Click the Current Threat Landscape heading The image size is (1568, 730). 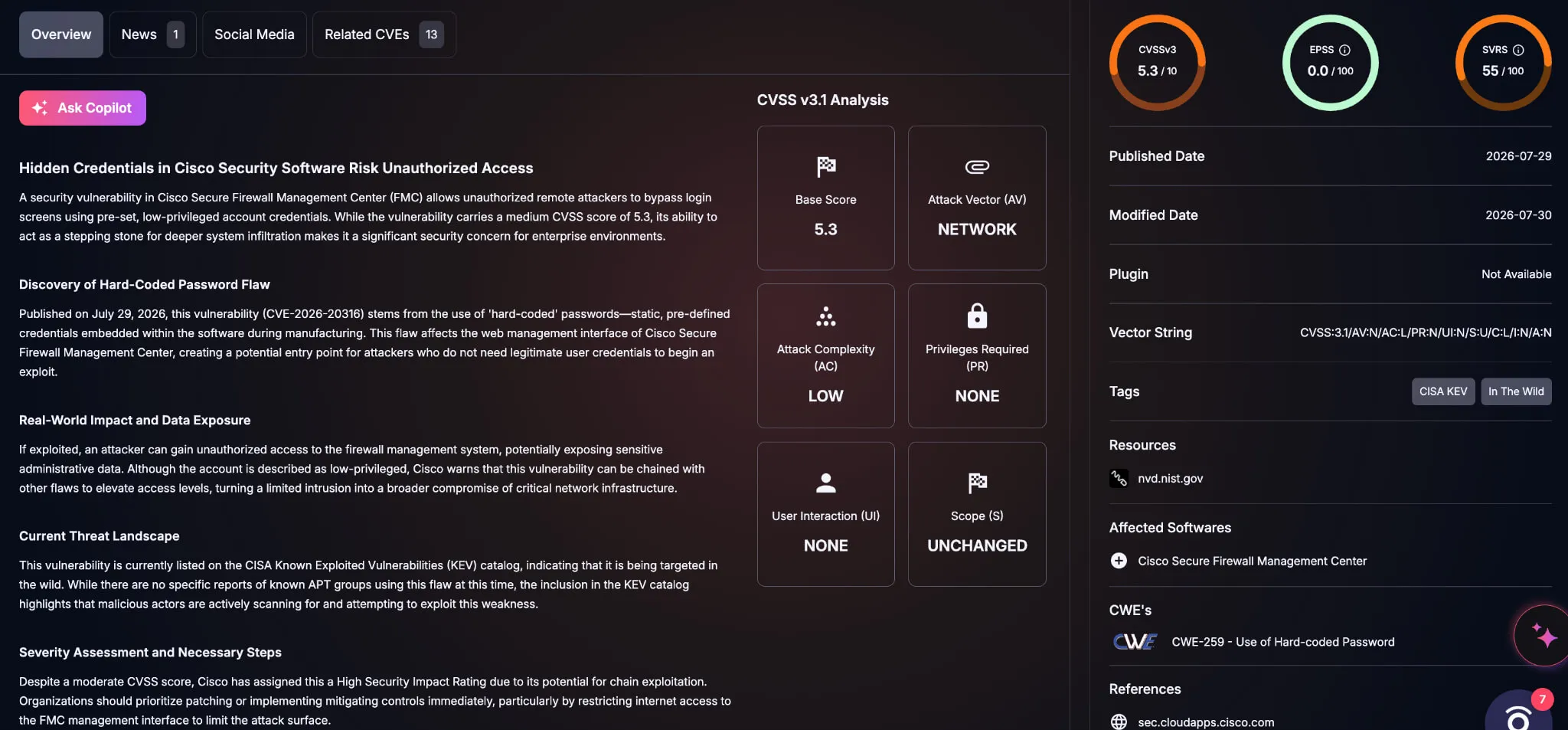point(99,536)
